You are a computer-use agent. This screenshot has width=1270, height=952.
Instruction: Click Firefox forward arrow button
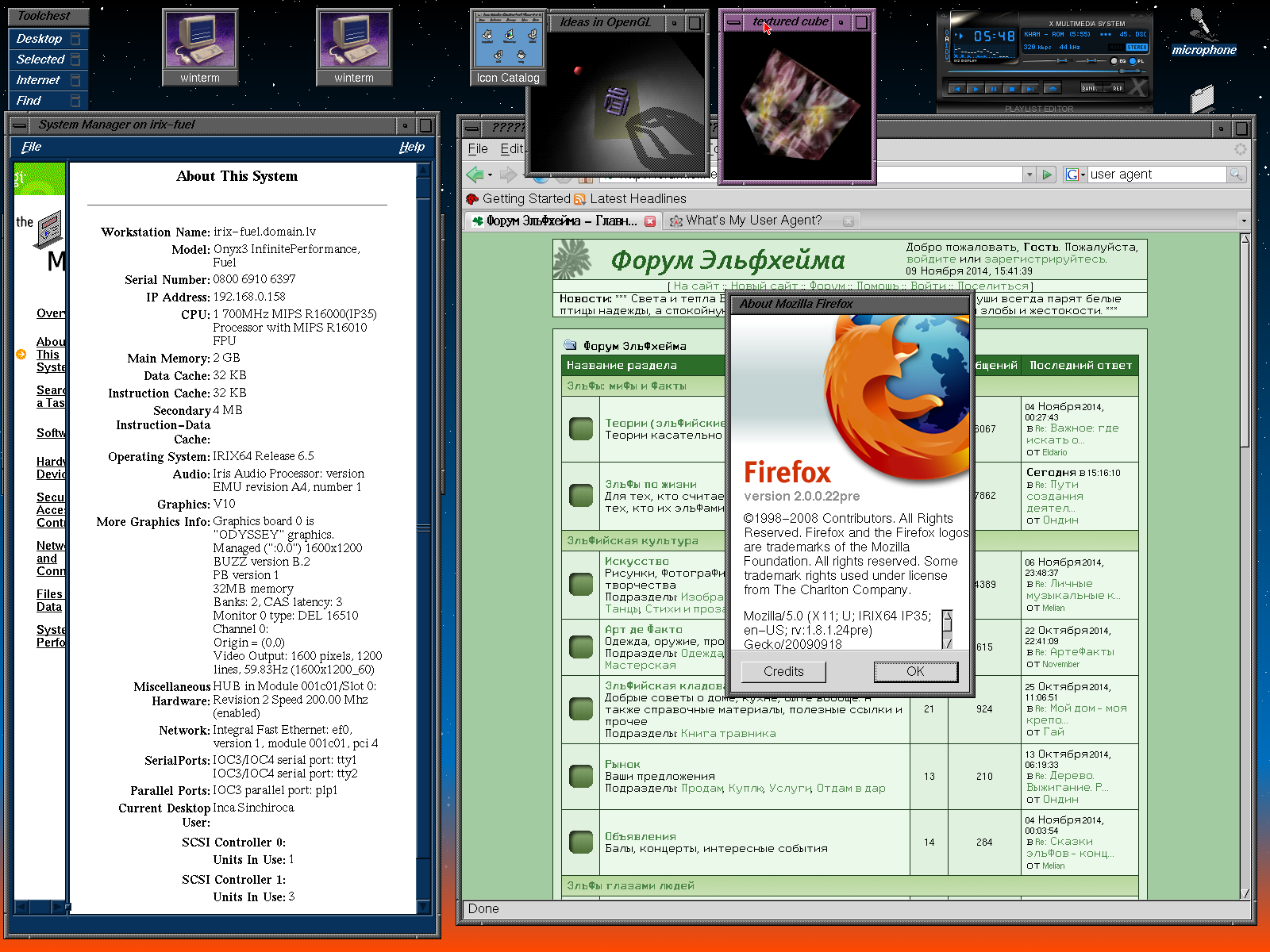pos(508,175)
